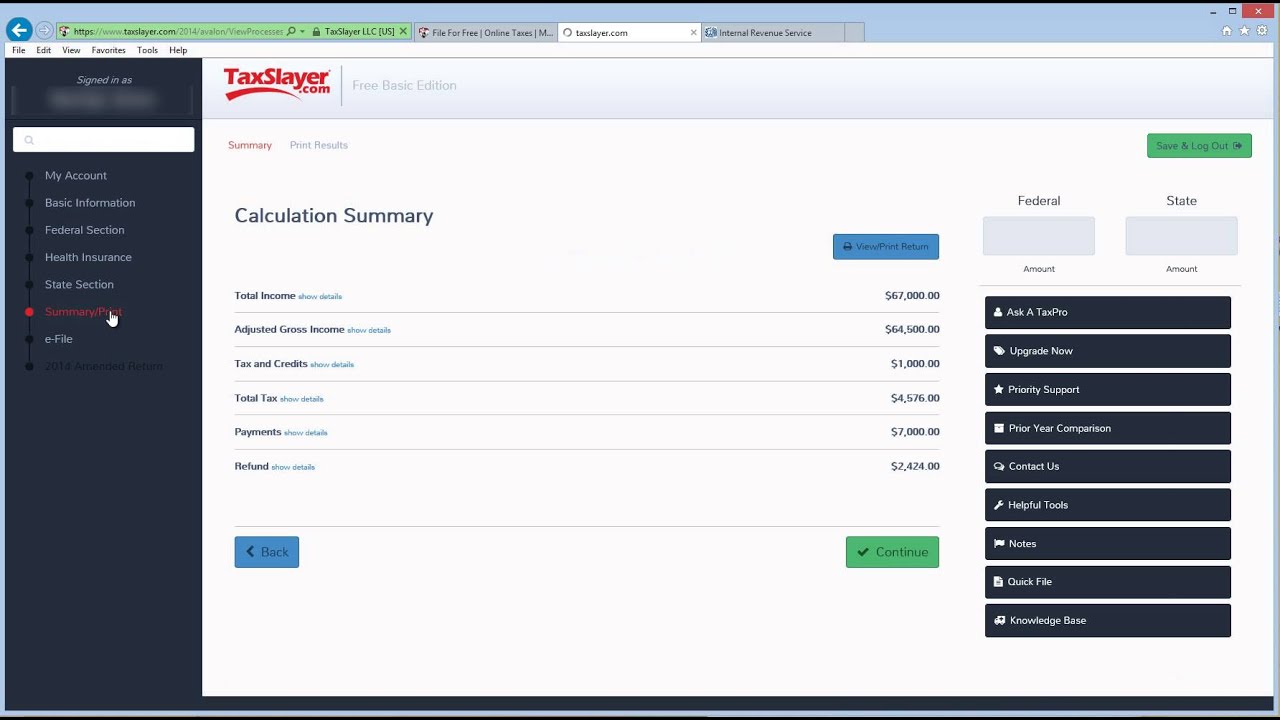Click Contact Us button
Screen dimensions: 1280x720
[1108, 466]
